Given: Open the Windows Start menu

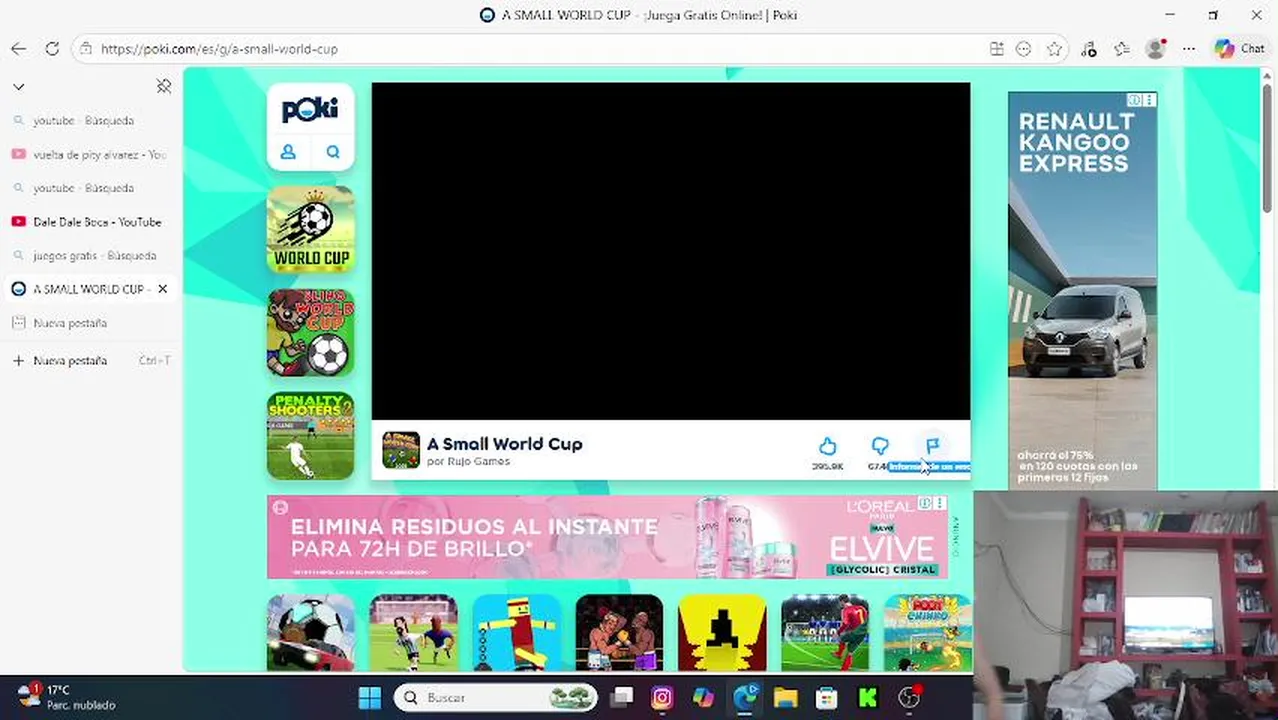Looking at the screenshot, I should pyautogui.click(x=370, y=697).
